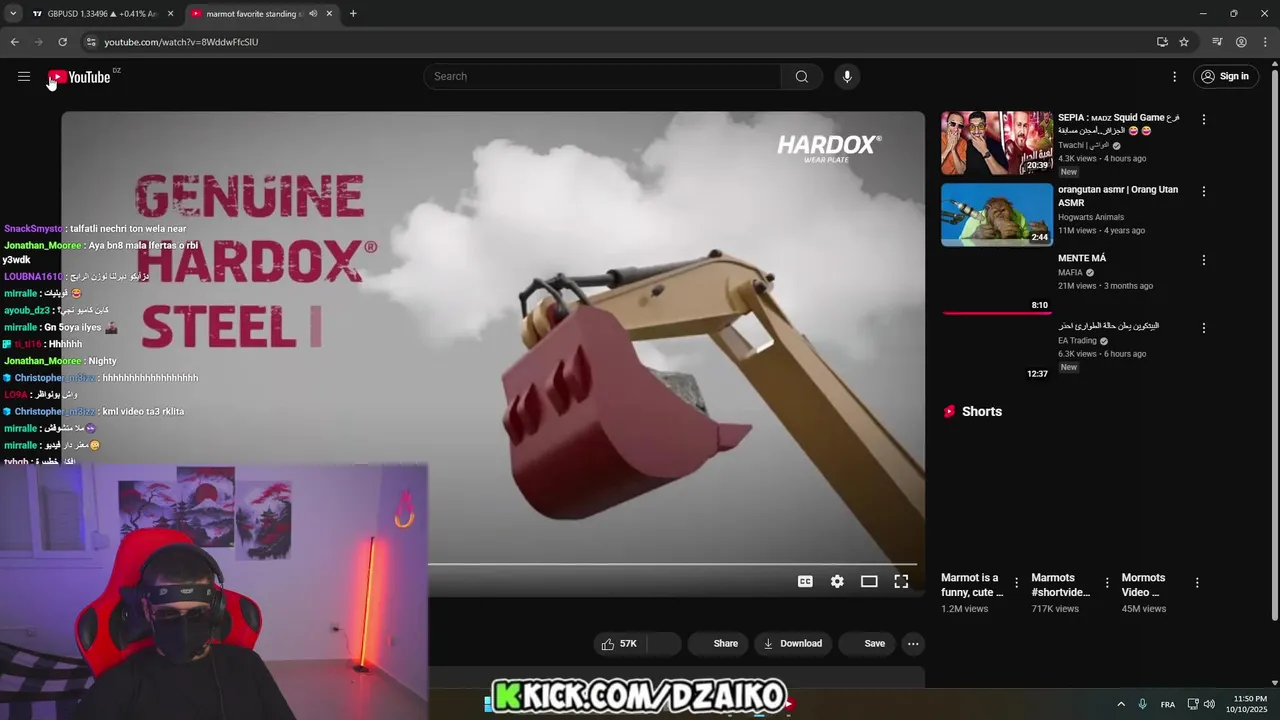
Task: Seek in the video progress bar
Action: click(x=672, y=565)
